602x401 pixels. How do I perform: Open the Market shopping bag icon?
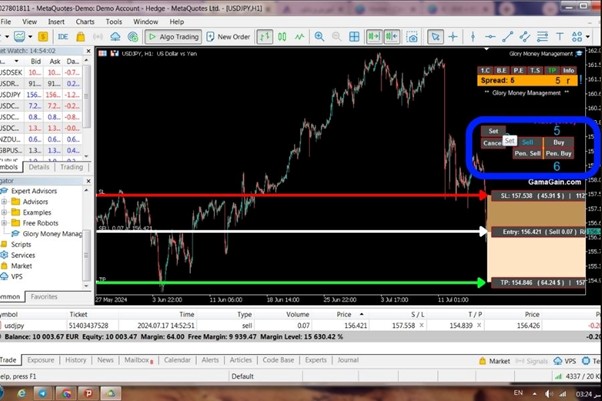tap(81, 37)
